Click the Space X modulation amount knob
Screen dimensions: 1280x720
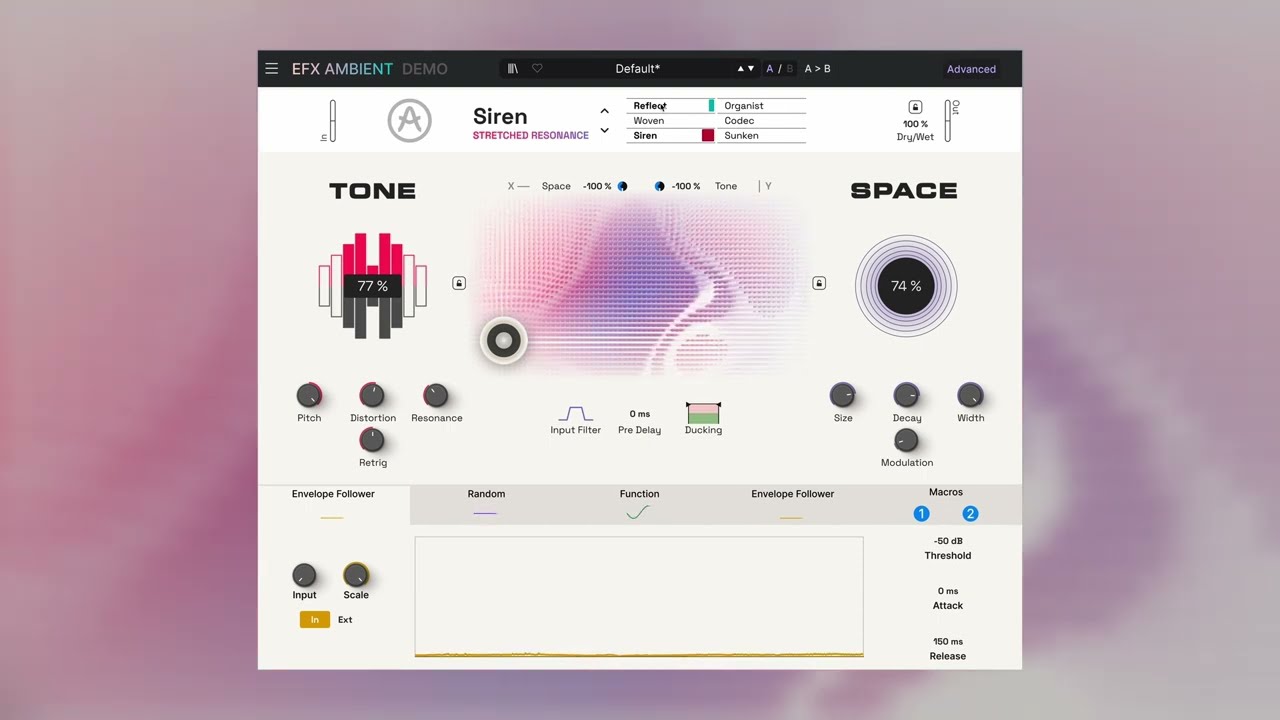[x=622, y=186]
